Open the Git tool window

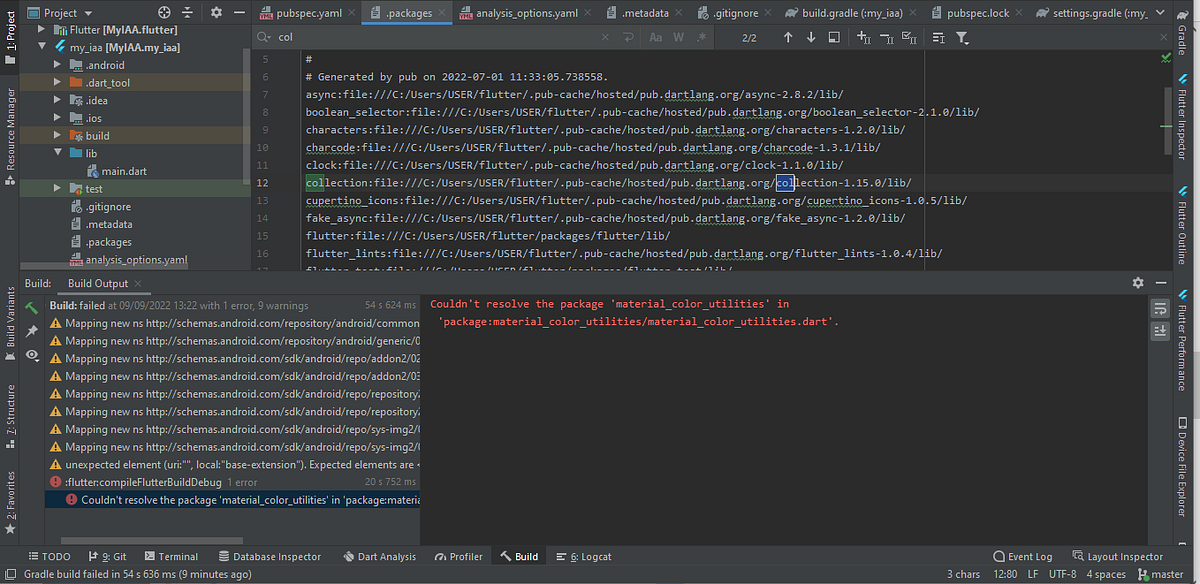pos(104,556)
